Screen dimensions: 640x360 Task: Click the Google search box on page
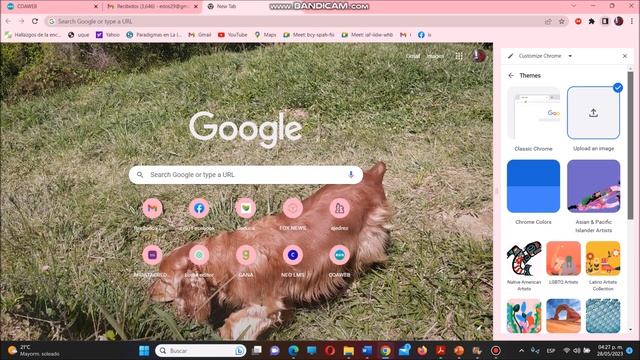246,175
